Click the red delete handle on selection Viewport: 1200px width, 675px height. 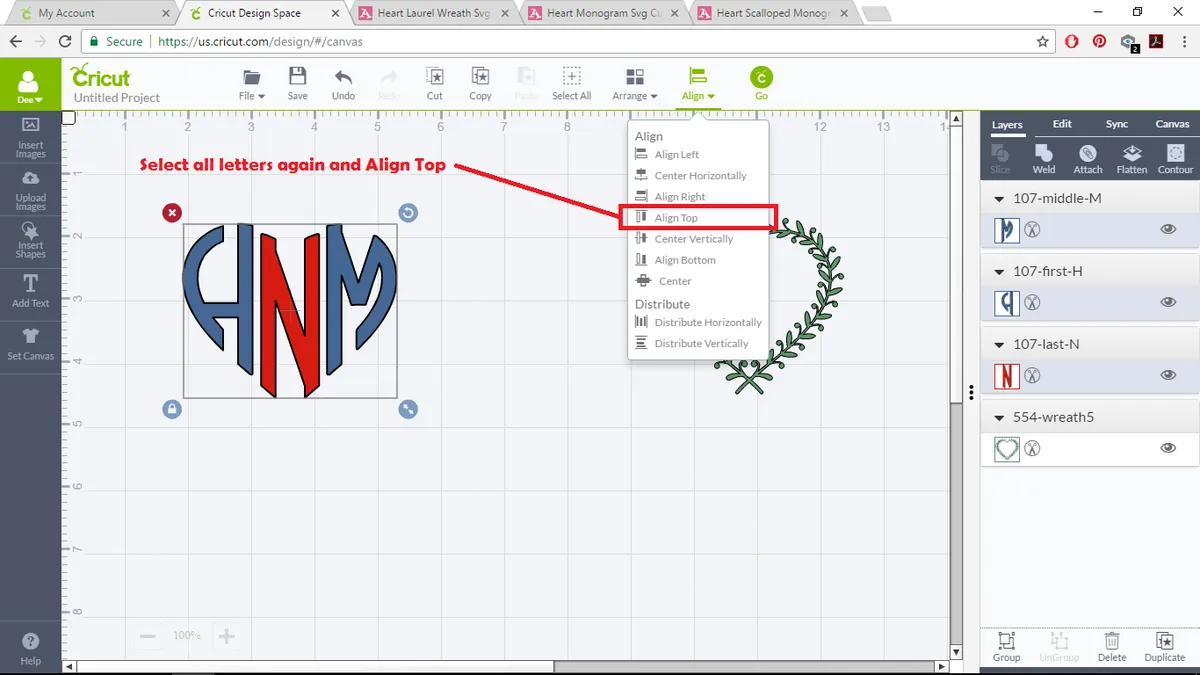[172, 212]
